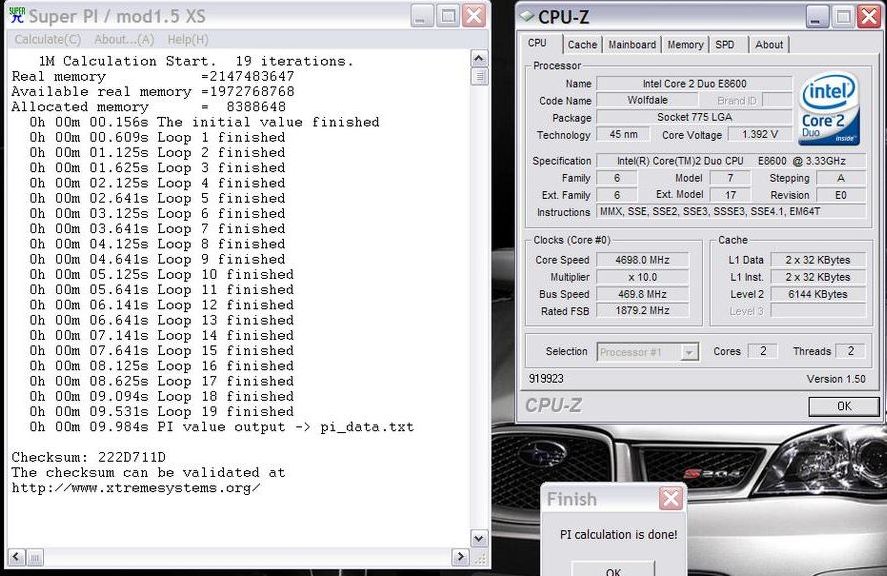Click the right arrow of Super PI horizontal scrollbar
The image size is (887, 576).
click(x=460, y=557)
